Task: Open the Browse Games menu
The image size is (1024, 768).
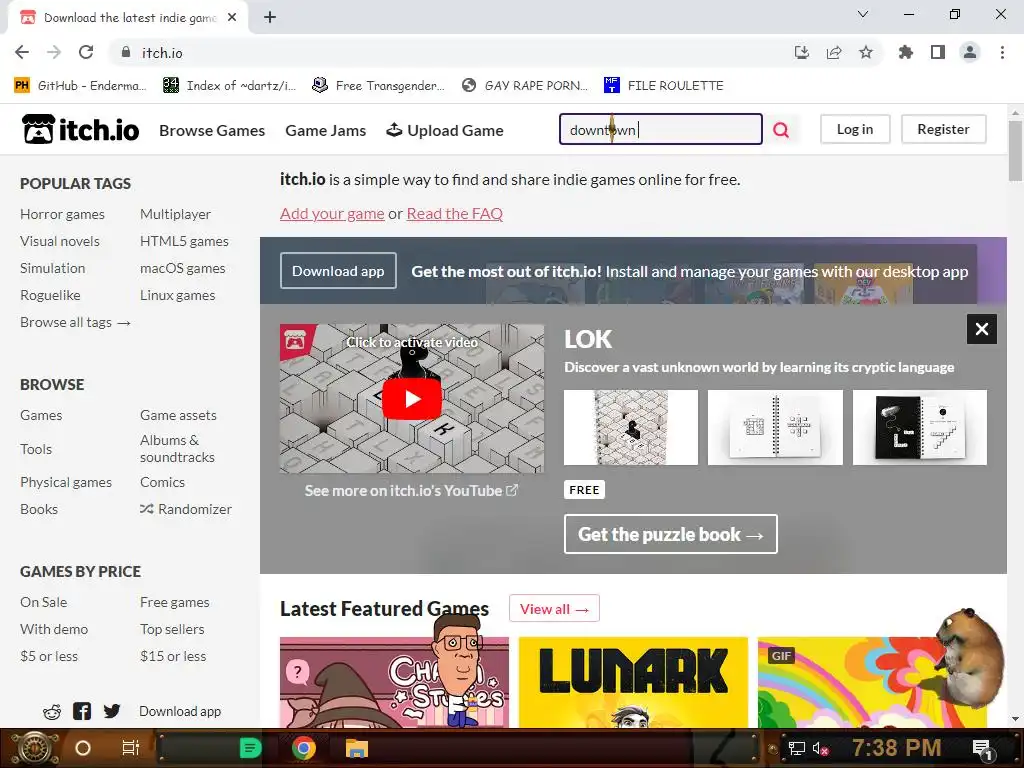Action: [212, 131]
